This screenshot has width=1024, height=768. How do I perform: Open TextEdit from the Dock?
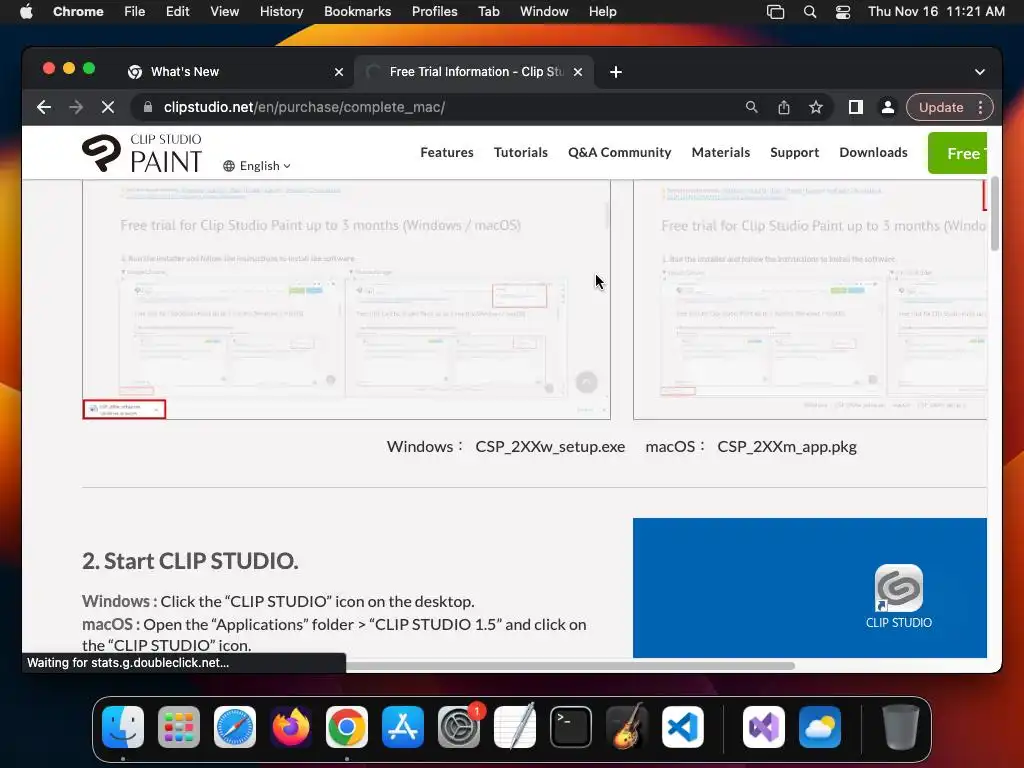pos(515,727)
